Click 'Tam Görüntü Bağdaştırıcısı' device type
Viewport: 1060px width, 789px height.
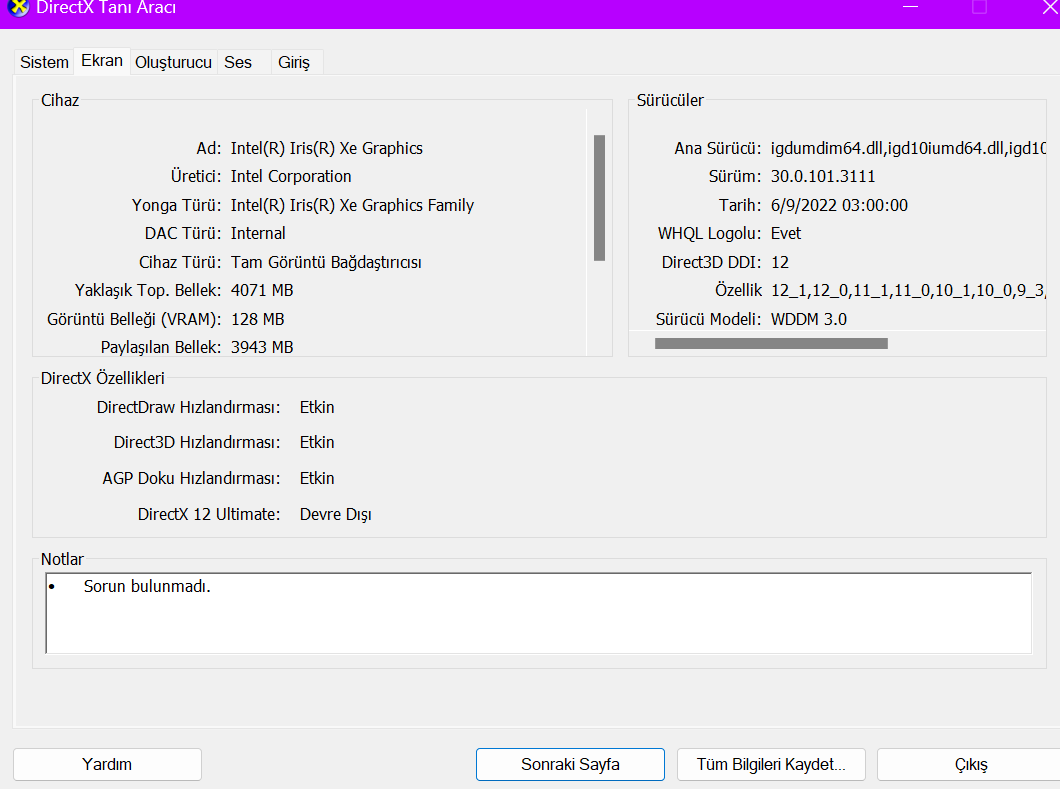pos(326,262)
